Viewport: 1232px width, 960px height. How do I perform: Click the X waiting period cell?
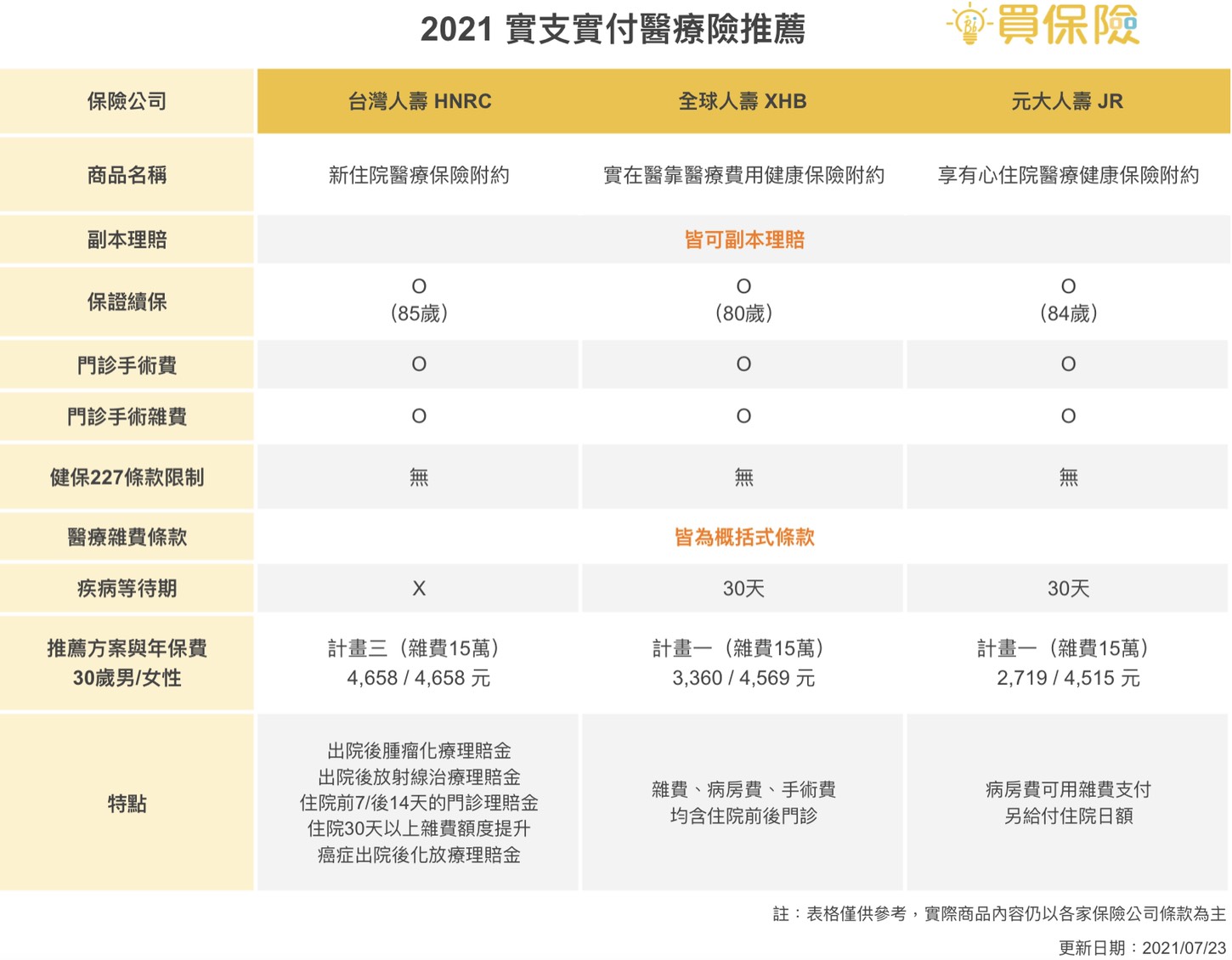pyautogui.click(x=419, y=588)
